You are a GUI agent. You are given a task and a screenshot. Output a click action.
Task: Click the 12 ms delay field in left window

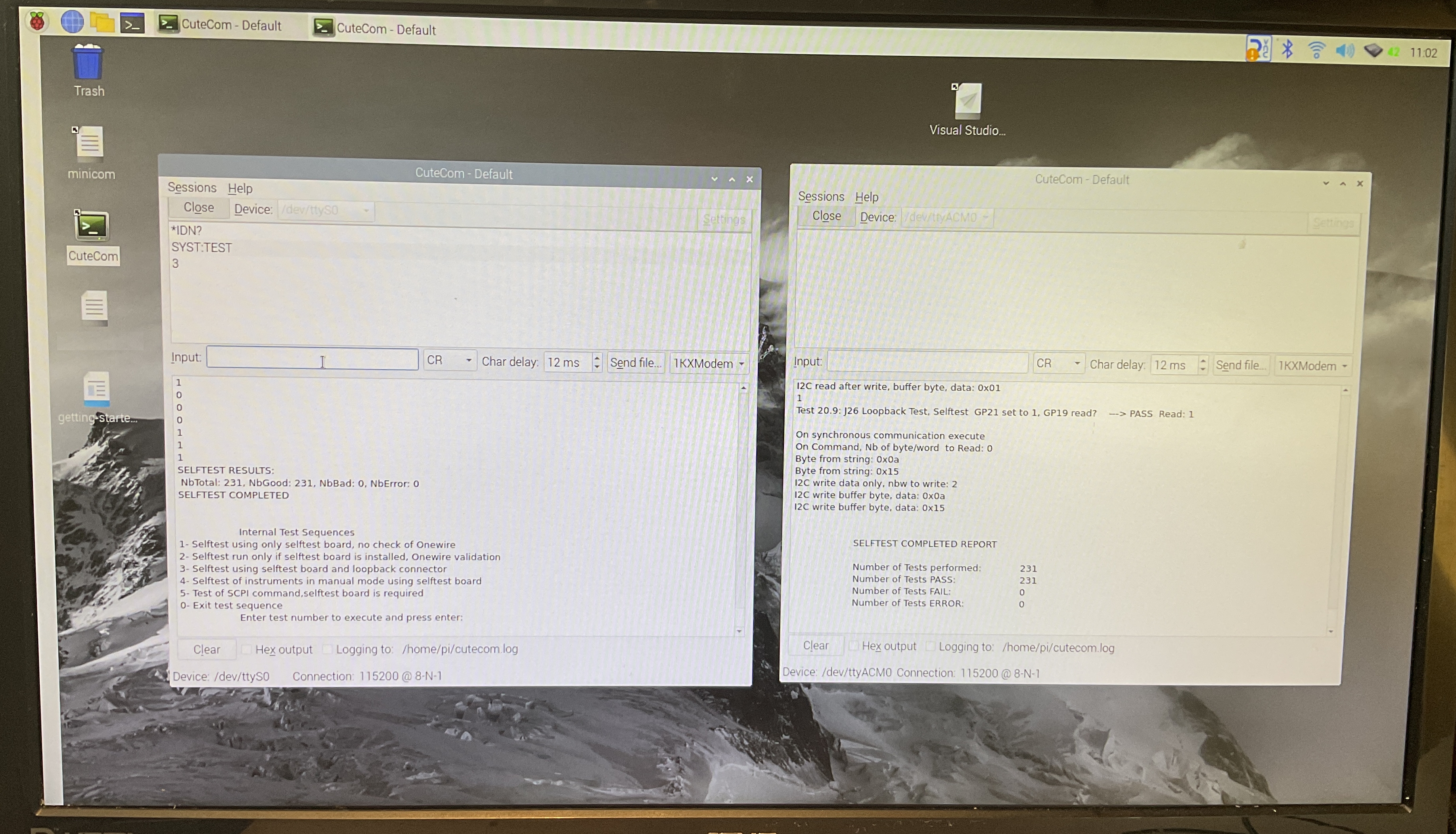point(567,362)
